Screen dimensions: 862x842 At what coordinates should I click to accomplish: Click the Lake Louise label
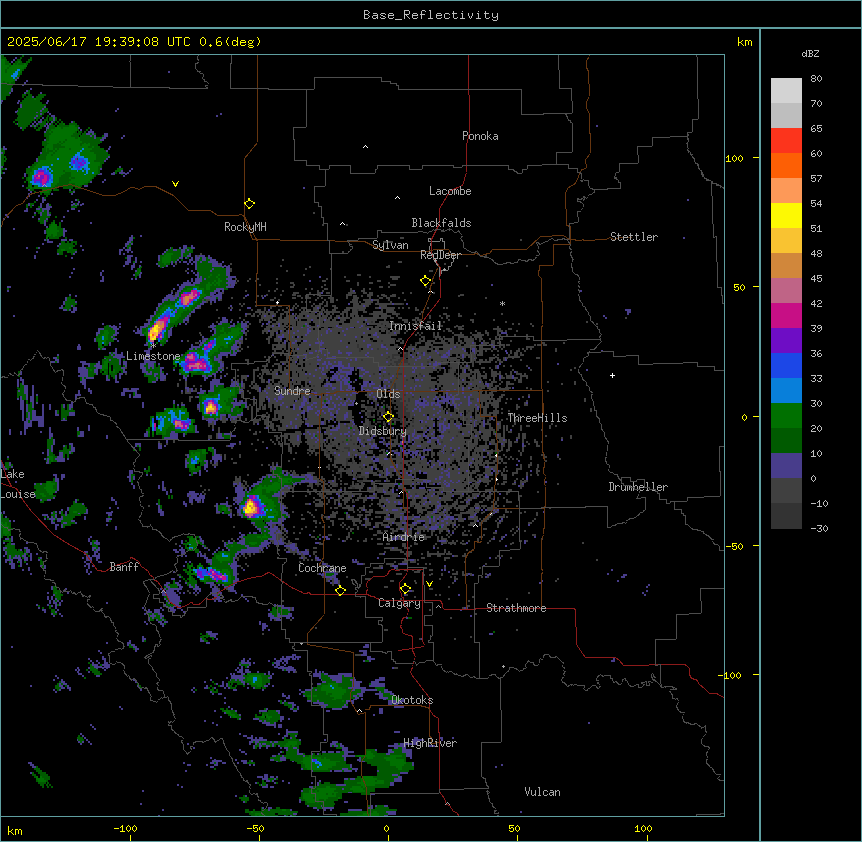coord(18,484)
